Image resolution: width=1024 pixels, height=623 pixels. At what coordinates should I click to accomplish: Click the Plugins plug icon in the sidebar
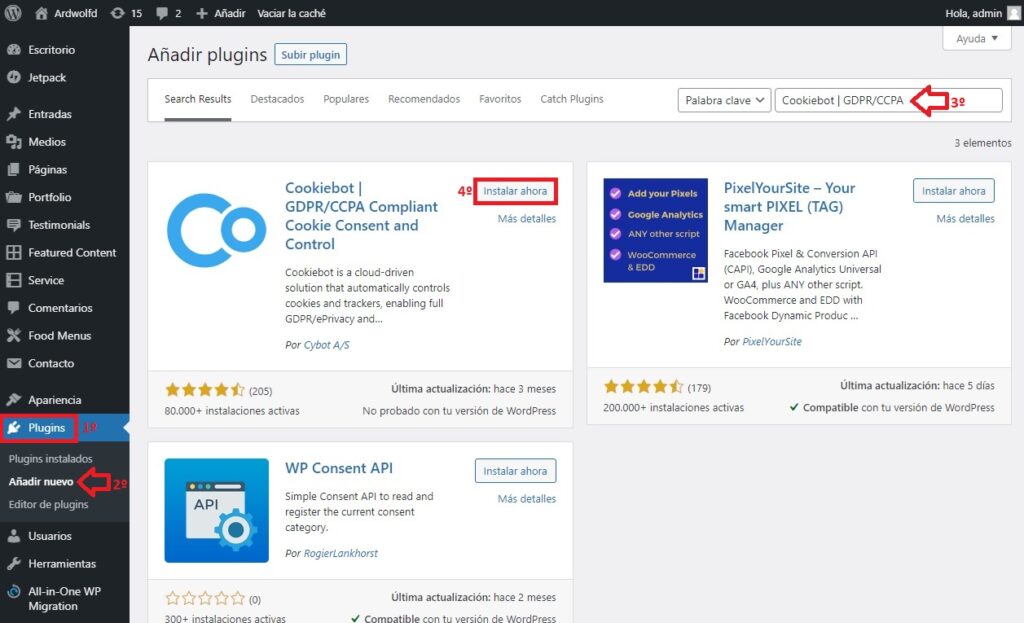coord(14,428)
